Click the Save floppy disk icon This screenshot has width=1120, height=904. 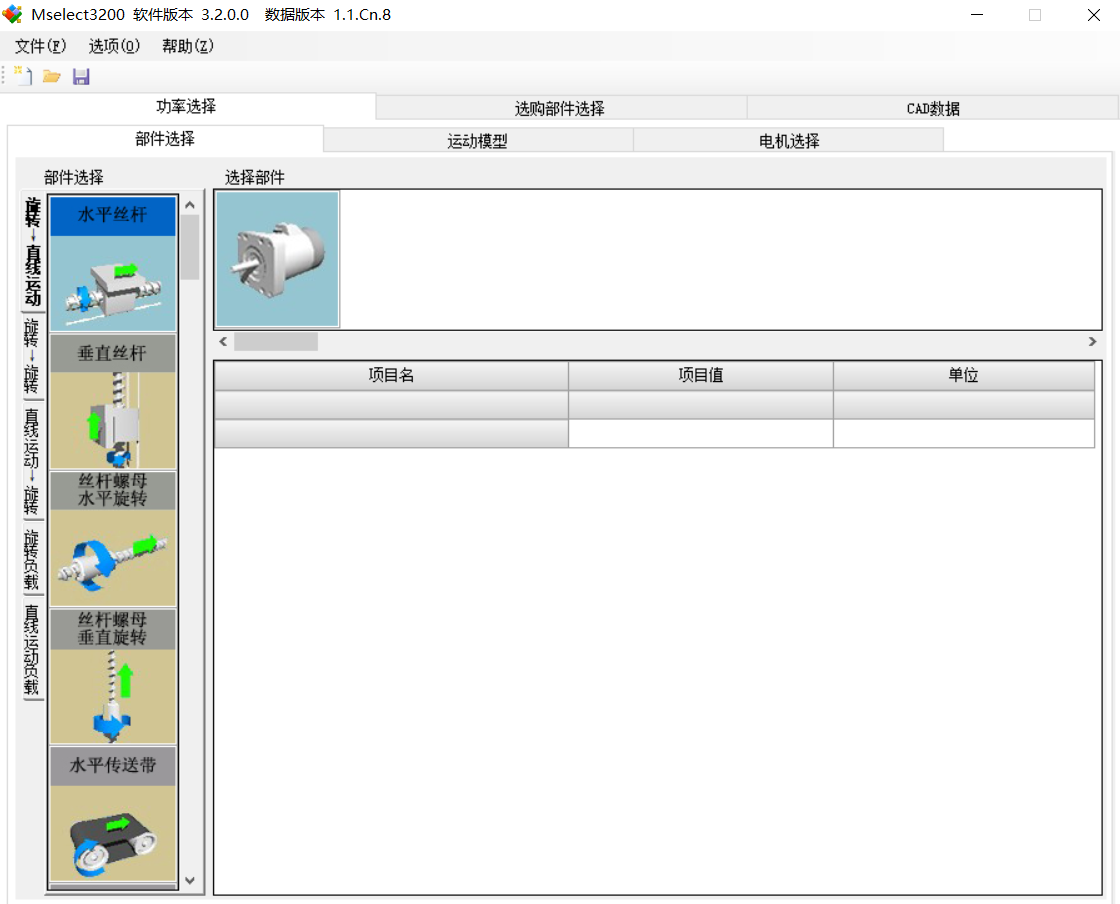click(x=81, y=76)
